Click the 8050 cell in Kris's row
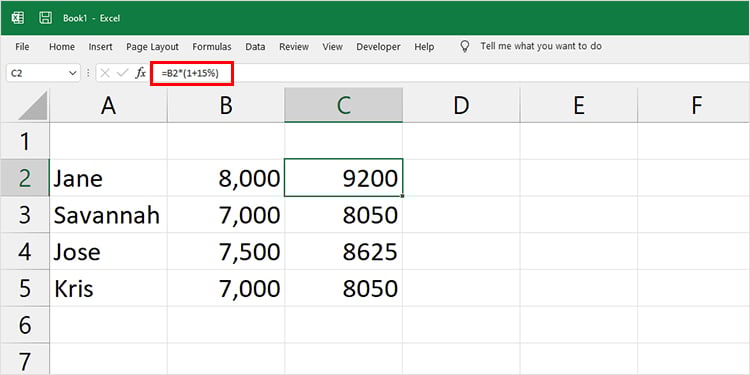Viewport: 750px width, 375px height. tap(343, 288)
